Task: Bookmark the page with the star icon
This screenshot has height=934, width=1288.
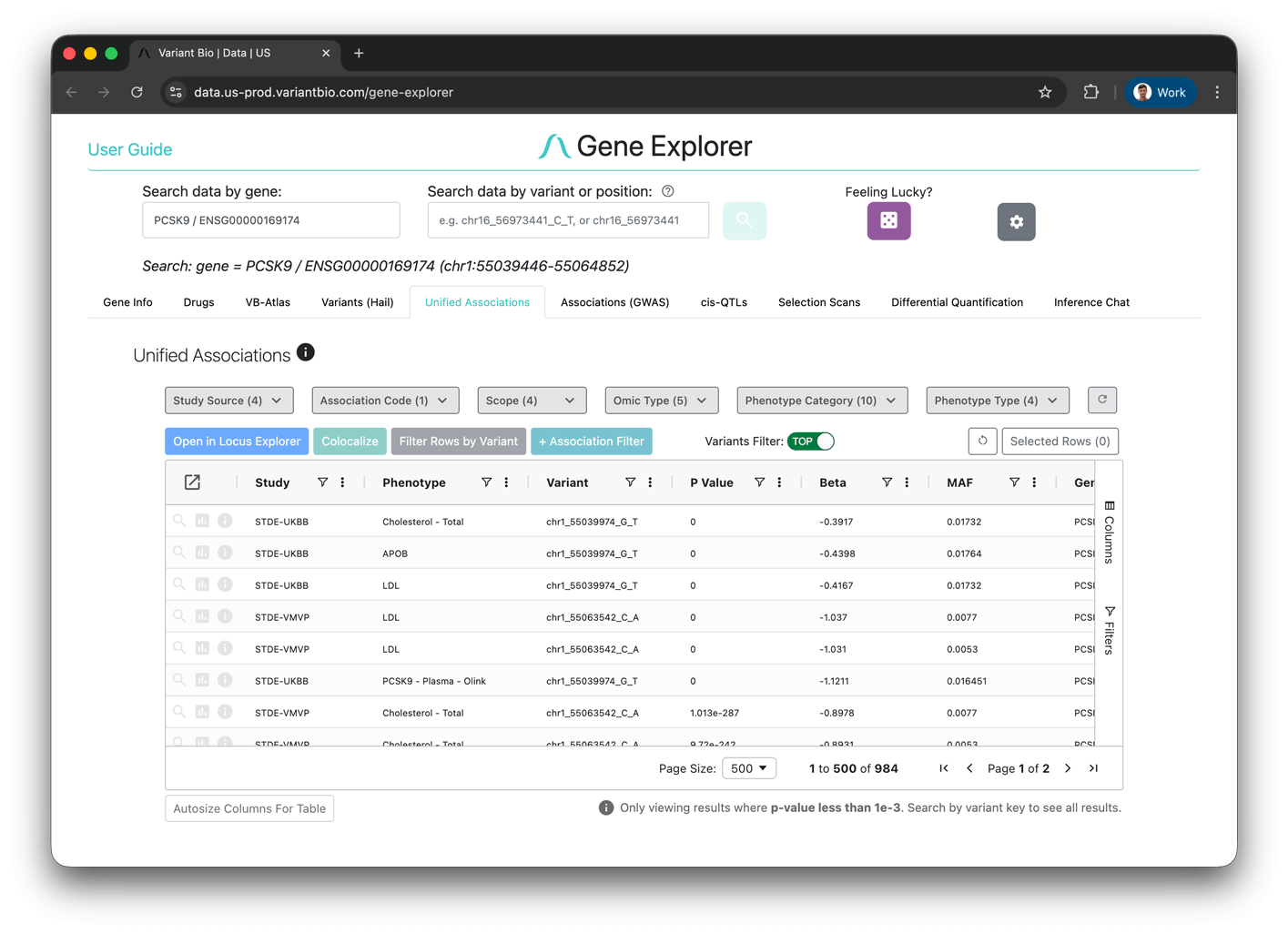Action: coord(1045,92)
